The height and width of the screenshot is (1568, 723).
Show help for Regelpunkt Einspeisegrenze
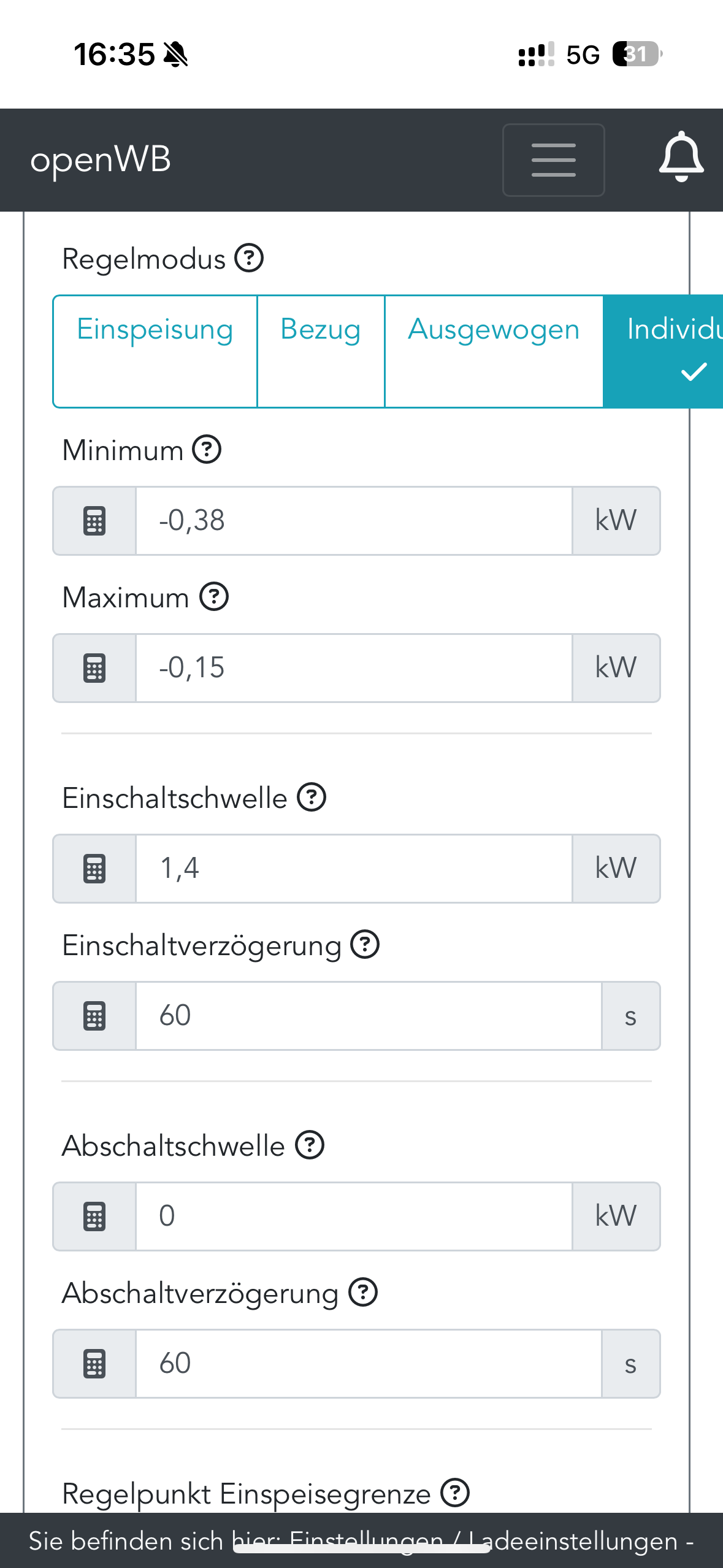pos(455,1493)
